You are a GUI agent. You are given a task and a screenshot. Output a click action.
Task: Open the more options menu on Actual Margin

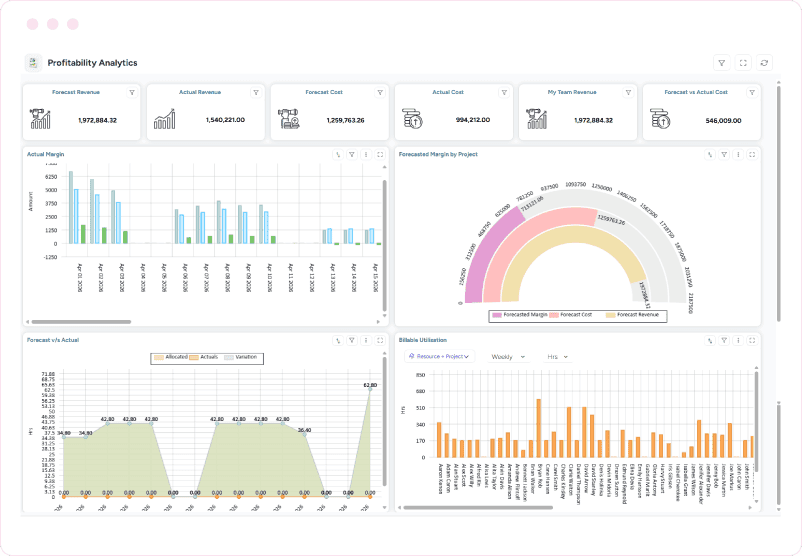point(366,154)
